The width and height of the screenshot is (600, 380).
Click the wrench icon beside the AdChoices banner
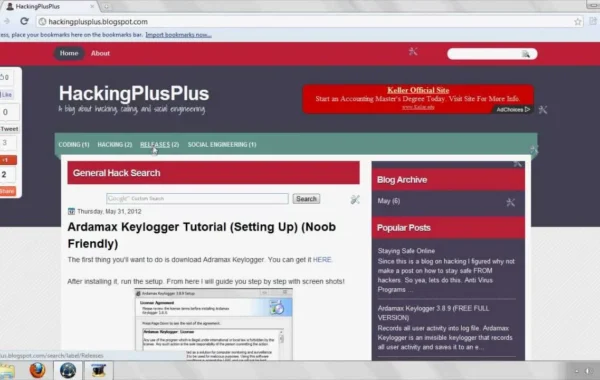pyautogui.click(x=543, y=110)
